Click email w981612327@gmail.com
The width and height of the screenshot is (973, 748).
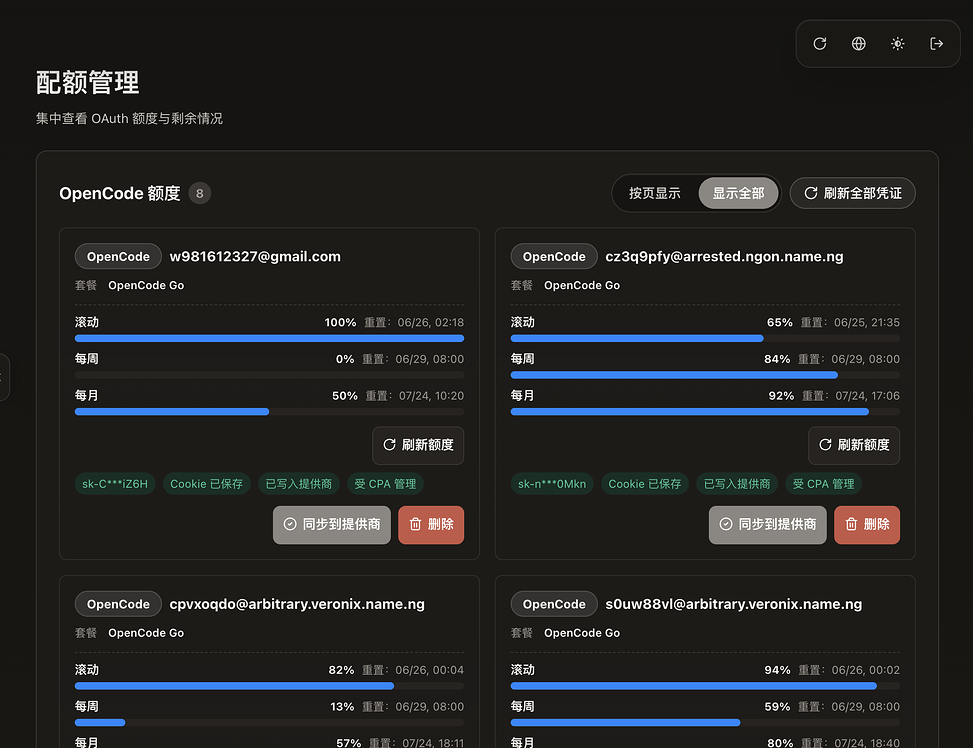pos(255,256)
